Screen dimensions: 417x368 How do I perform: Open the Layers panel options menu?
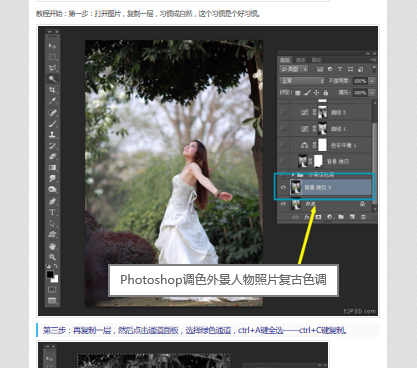click(x=373, y=60)
